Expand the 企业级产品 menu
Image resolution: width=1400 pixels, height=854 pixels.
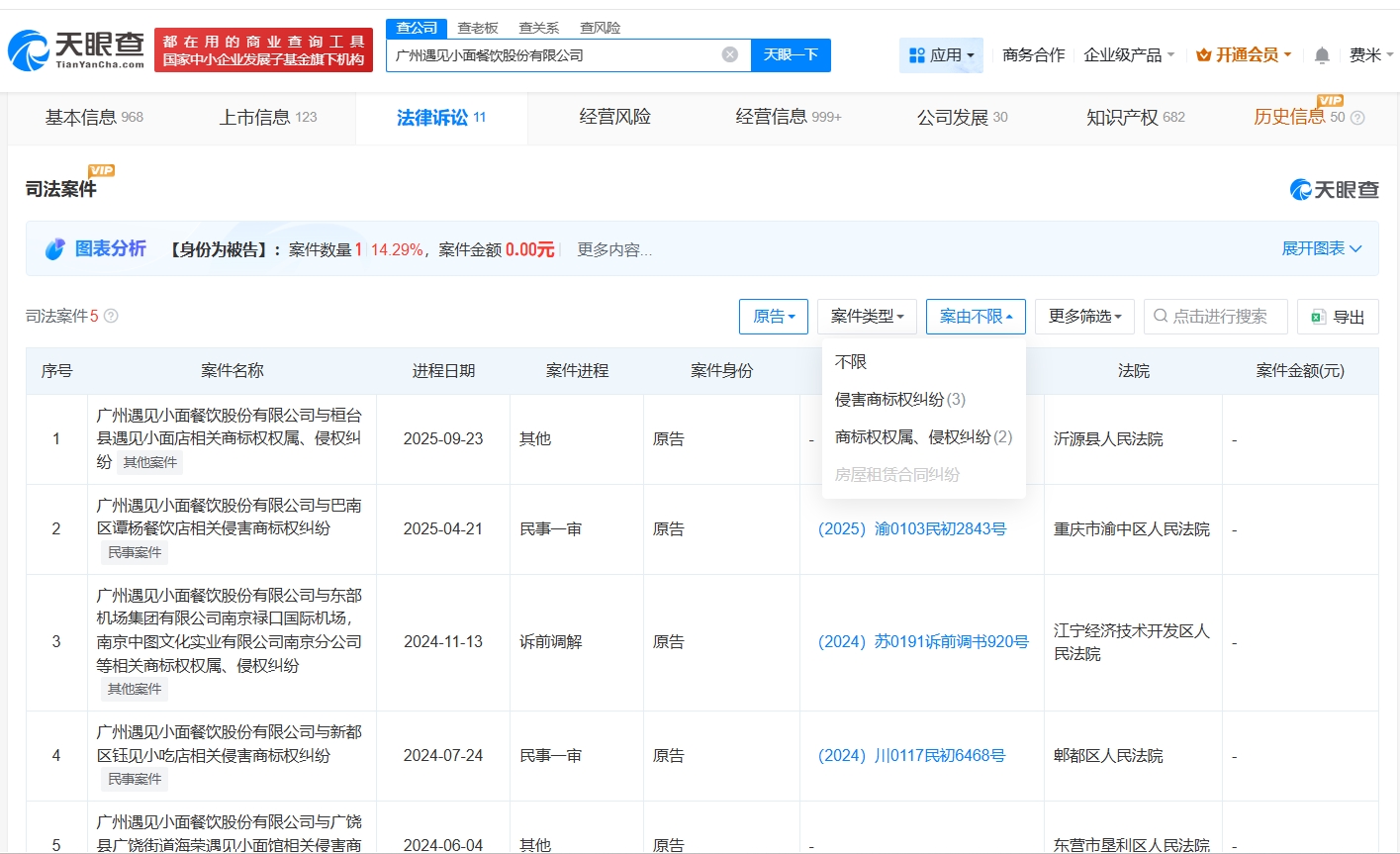(x=1129, y=55)
